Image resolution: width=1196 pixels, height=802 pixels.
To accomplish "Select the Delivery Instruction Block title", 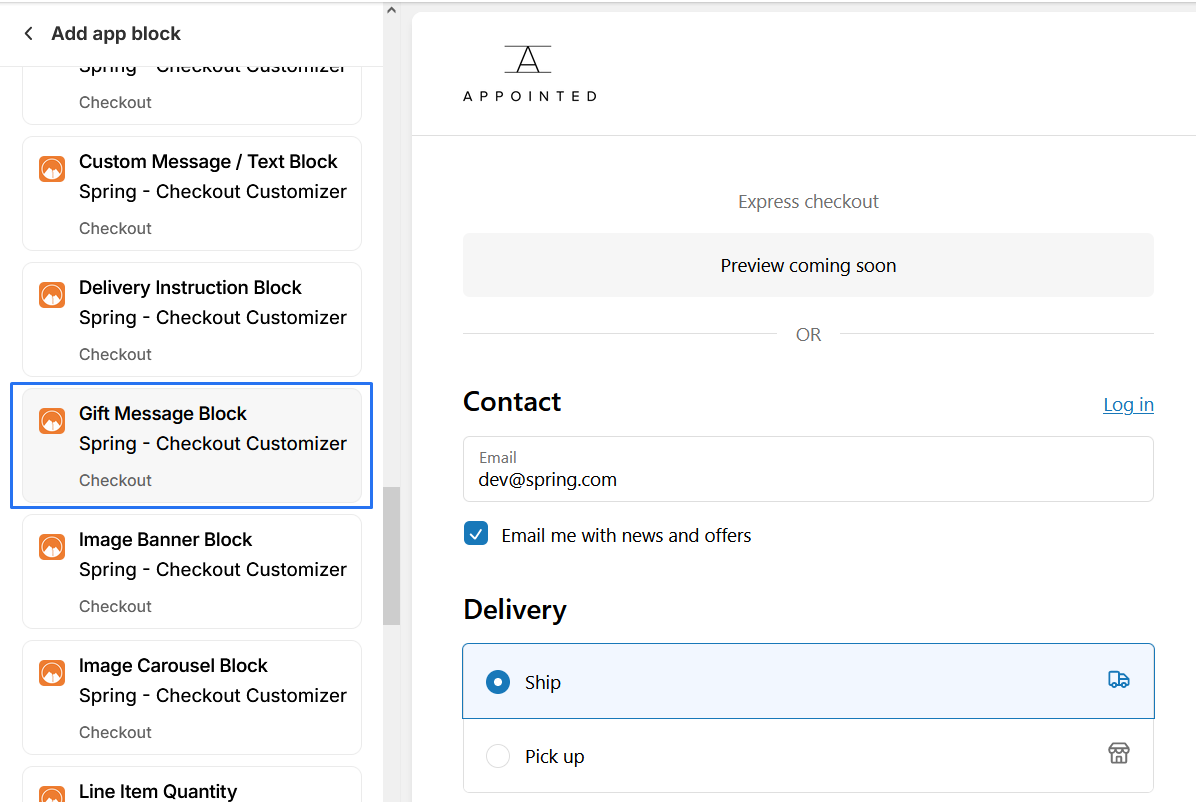I will [190, 287].
